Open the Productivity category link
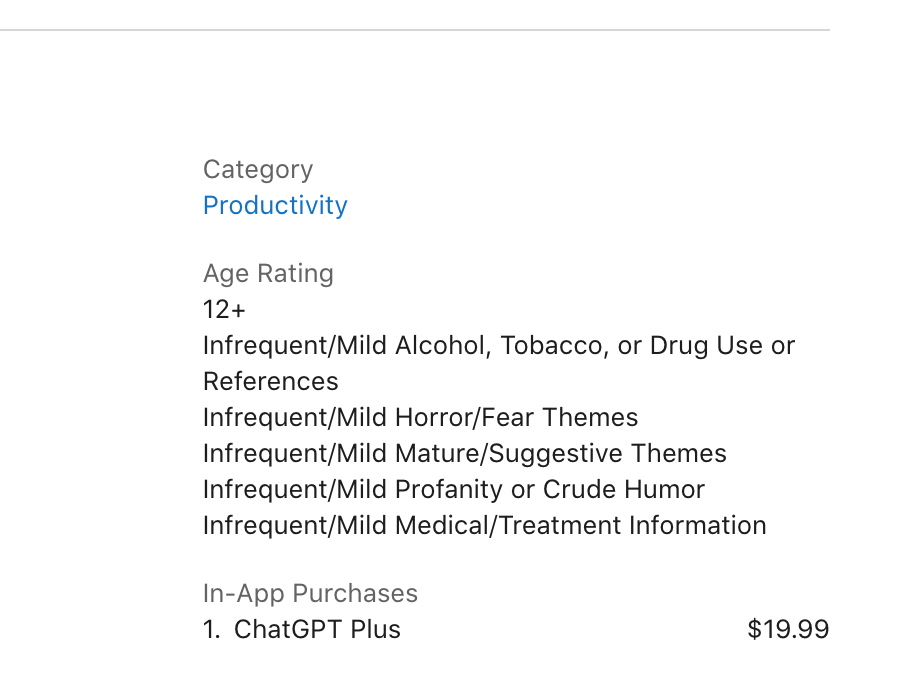 tap(275, 205)
